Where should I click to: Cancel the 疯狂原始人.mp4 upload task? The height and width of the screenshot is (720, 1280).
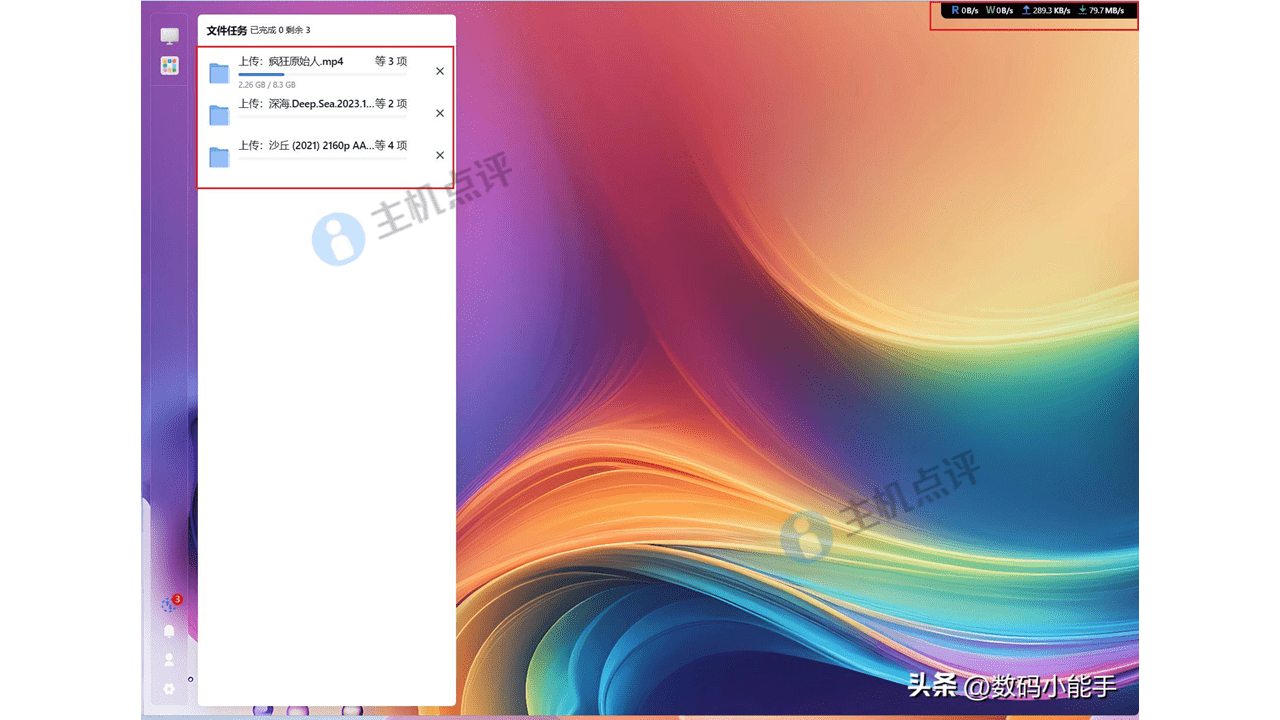(x=440, y=72)
